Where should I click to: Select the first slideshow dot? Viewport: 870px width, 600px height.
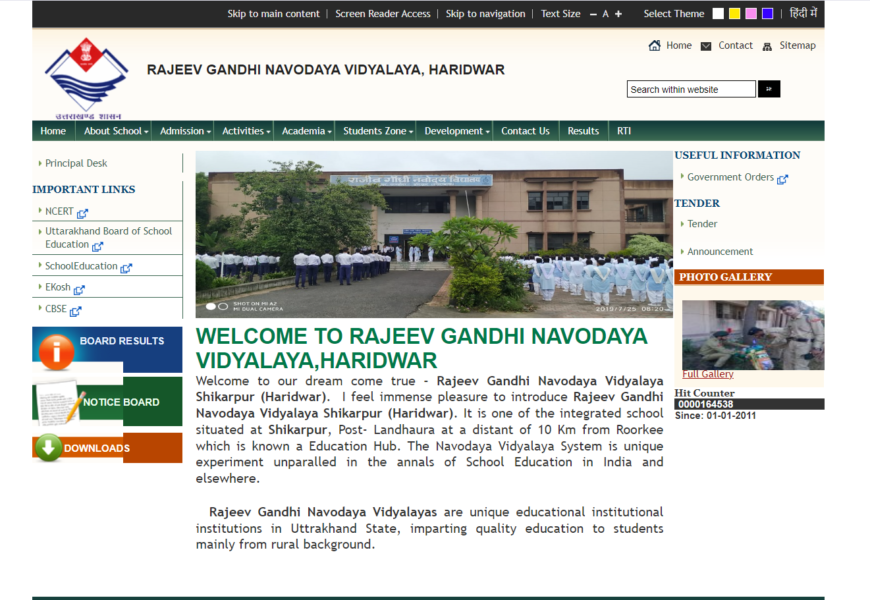[x=211, y=306]
